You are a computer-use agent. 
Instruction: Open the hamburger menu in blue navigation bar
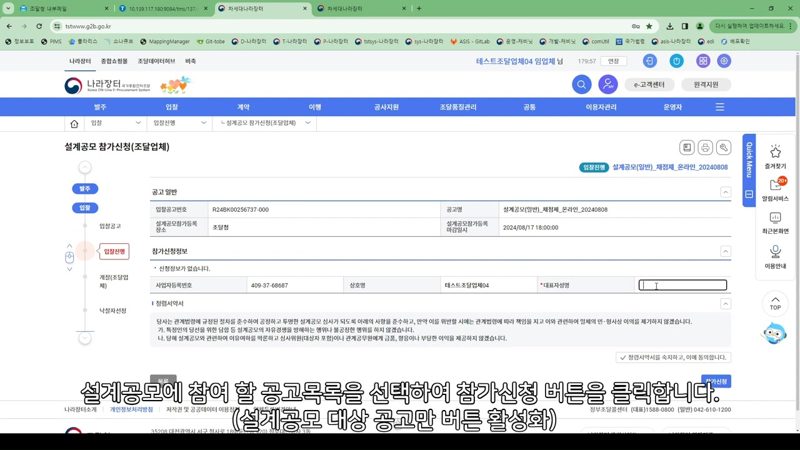720,107
